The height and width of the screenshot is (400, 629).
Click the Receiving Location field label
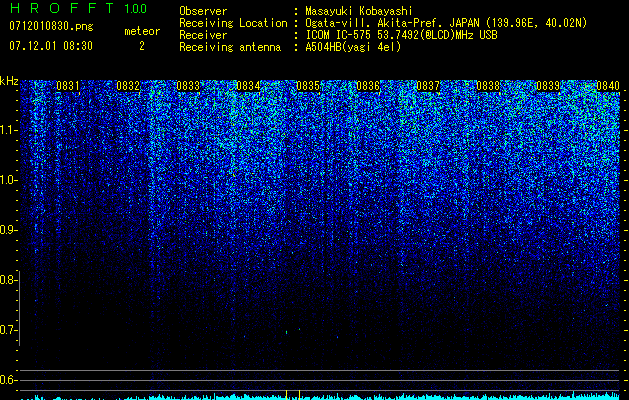coord(233,23)
